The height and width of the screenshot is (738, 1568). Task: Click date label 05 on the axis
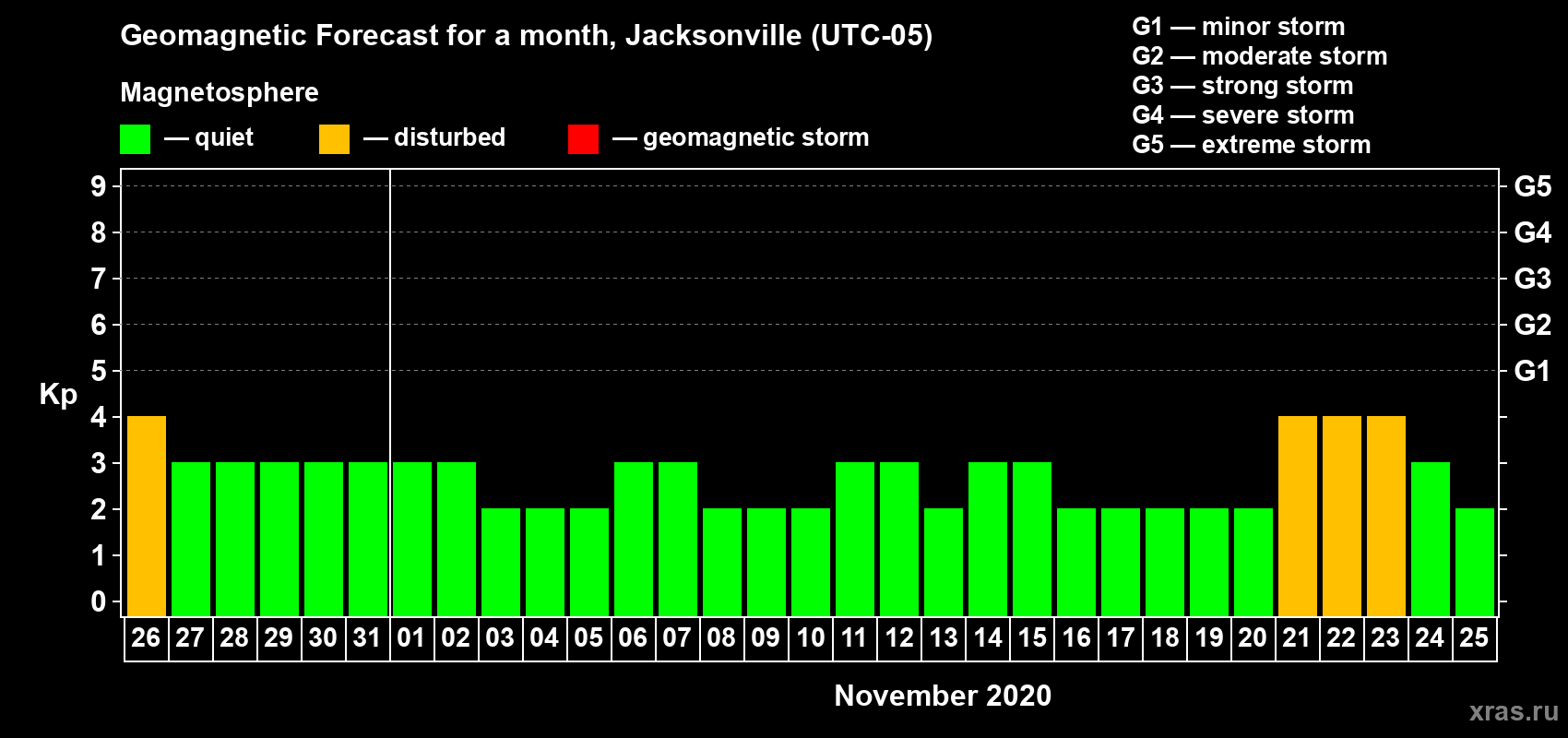point(588,637)
